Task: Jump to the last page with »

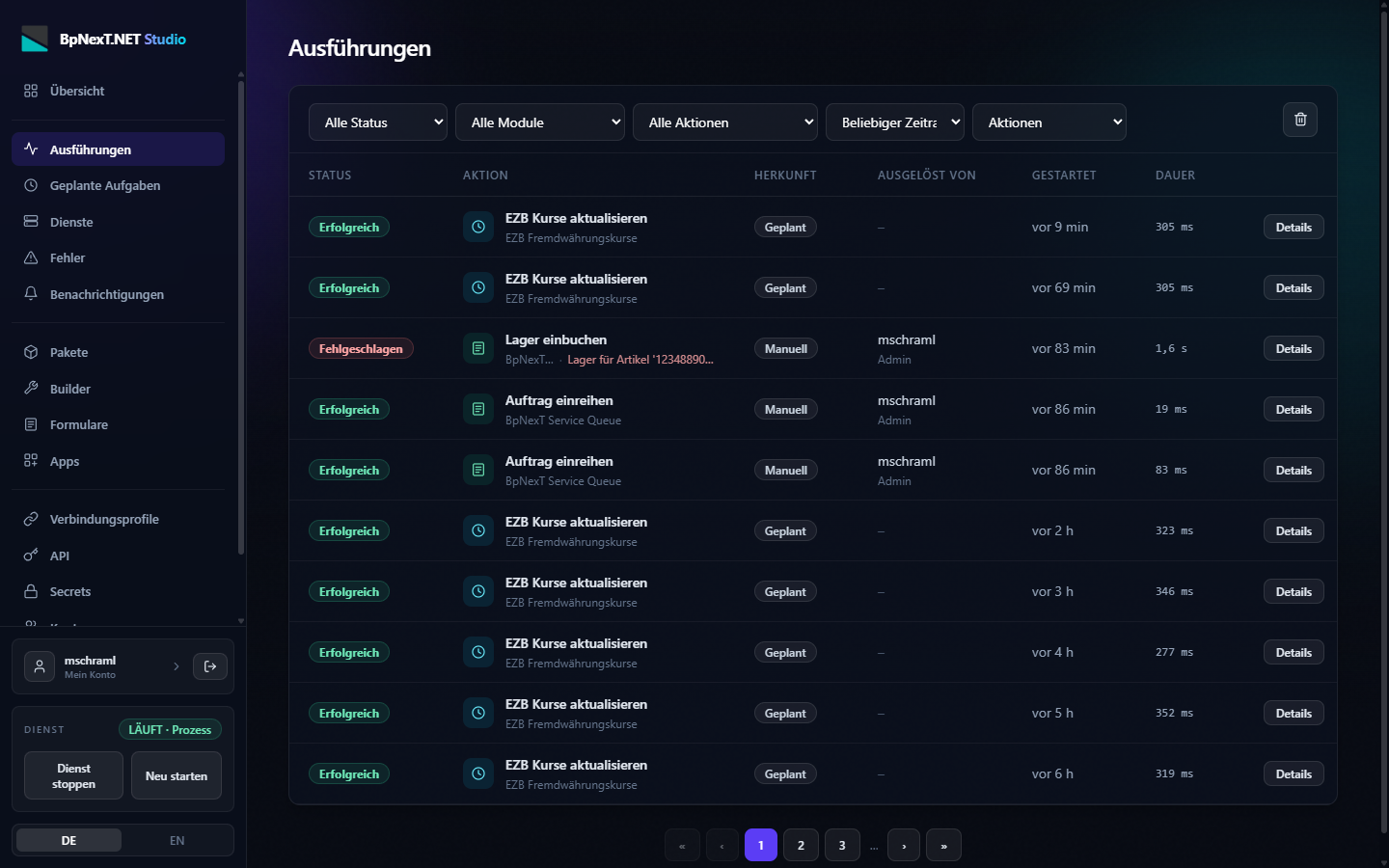Action: pyautogui.click(x=943, y=845)
